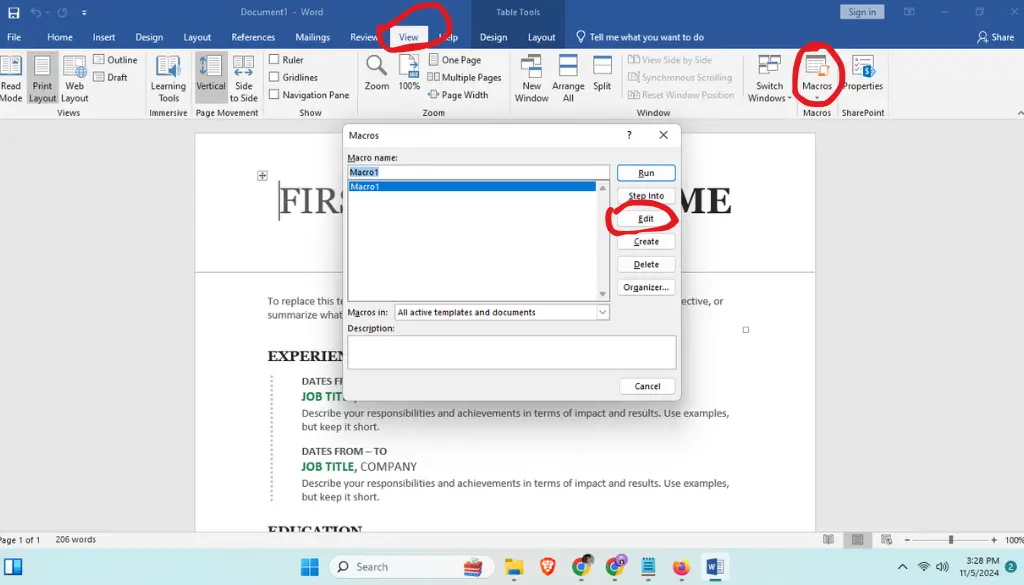The image size is (1024, 585).
Task: Open File Explorer from taskbar
Action: [514, 567]
